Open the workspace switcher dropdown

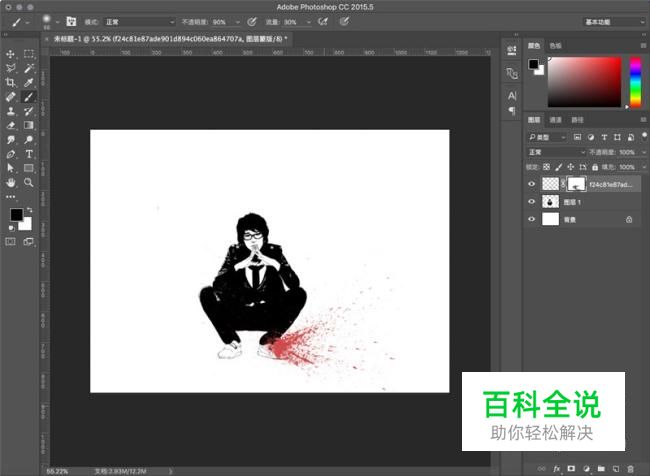pyautogui.click(x=614, y=22)
